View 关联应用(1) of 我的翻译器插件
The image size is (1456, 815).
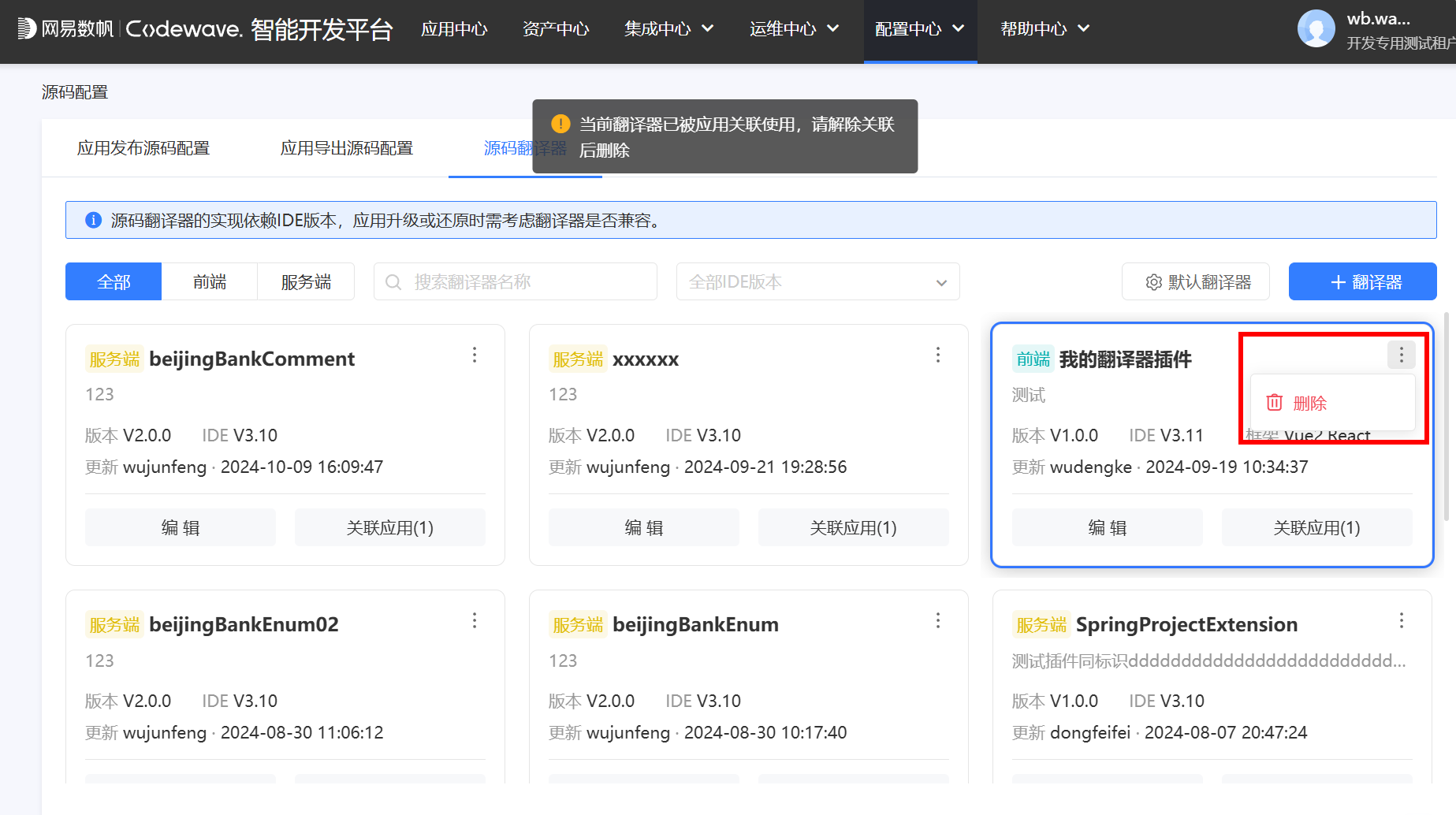click(1317, 527)
